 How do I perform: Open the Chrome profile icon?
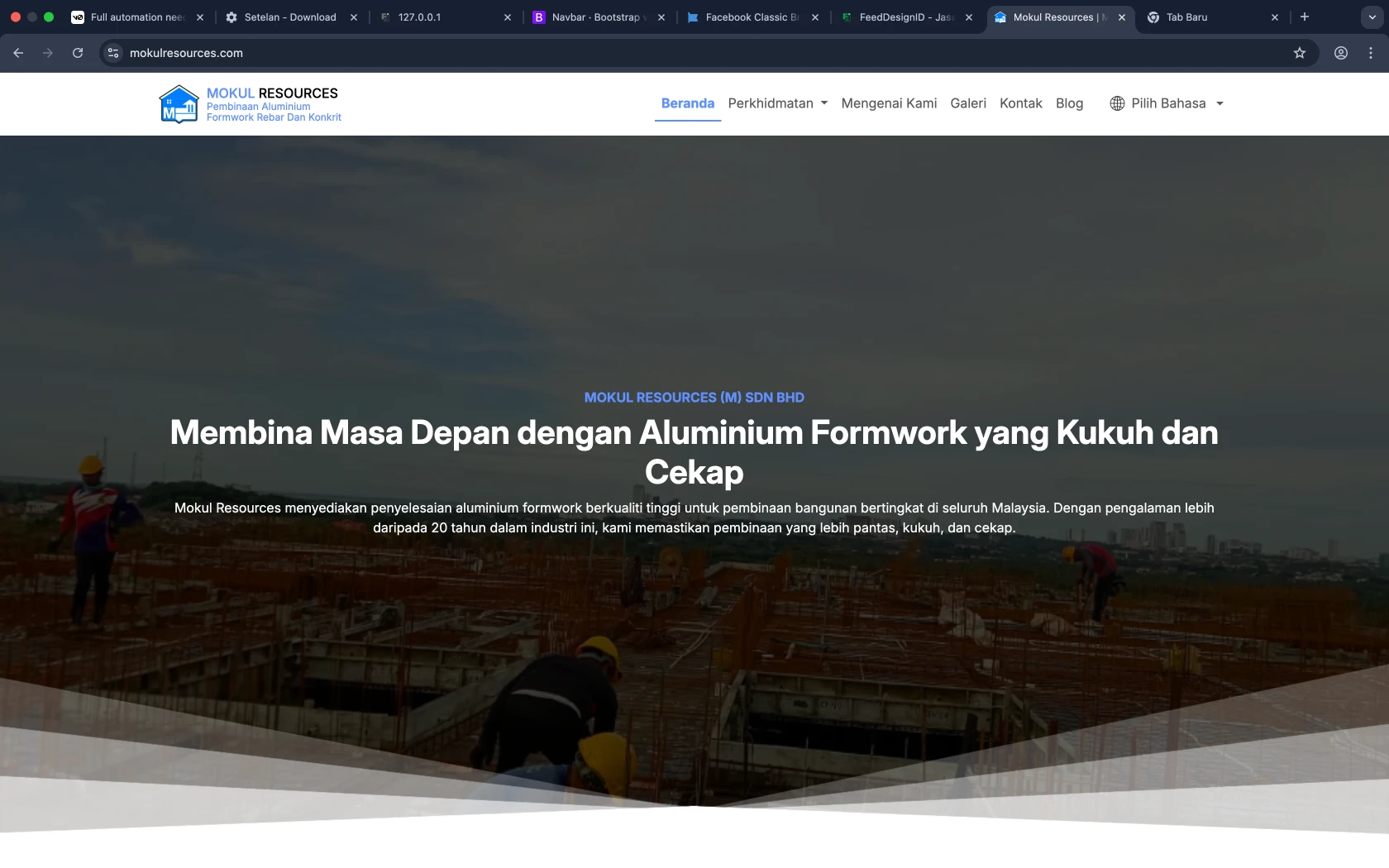pos(1341,53)
